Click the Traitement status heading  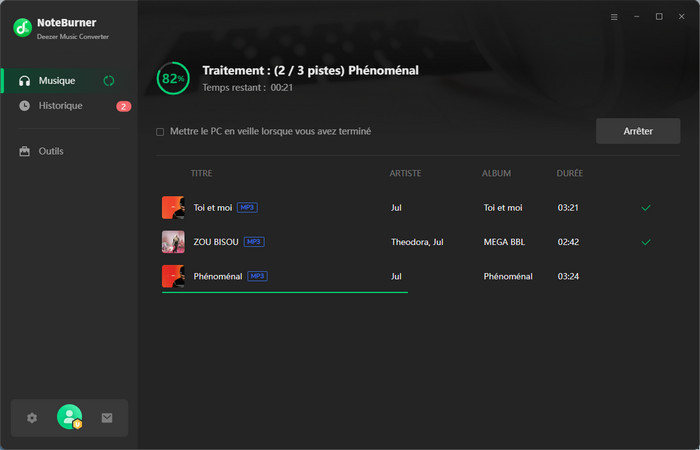311,71
